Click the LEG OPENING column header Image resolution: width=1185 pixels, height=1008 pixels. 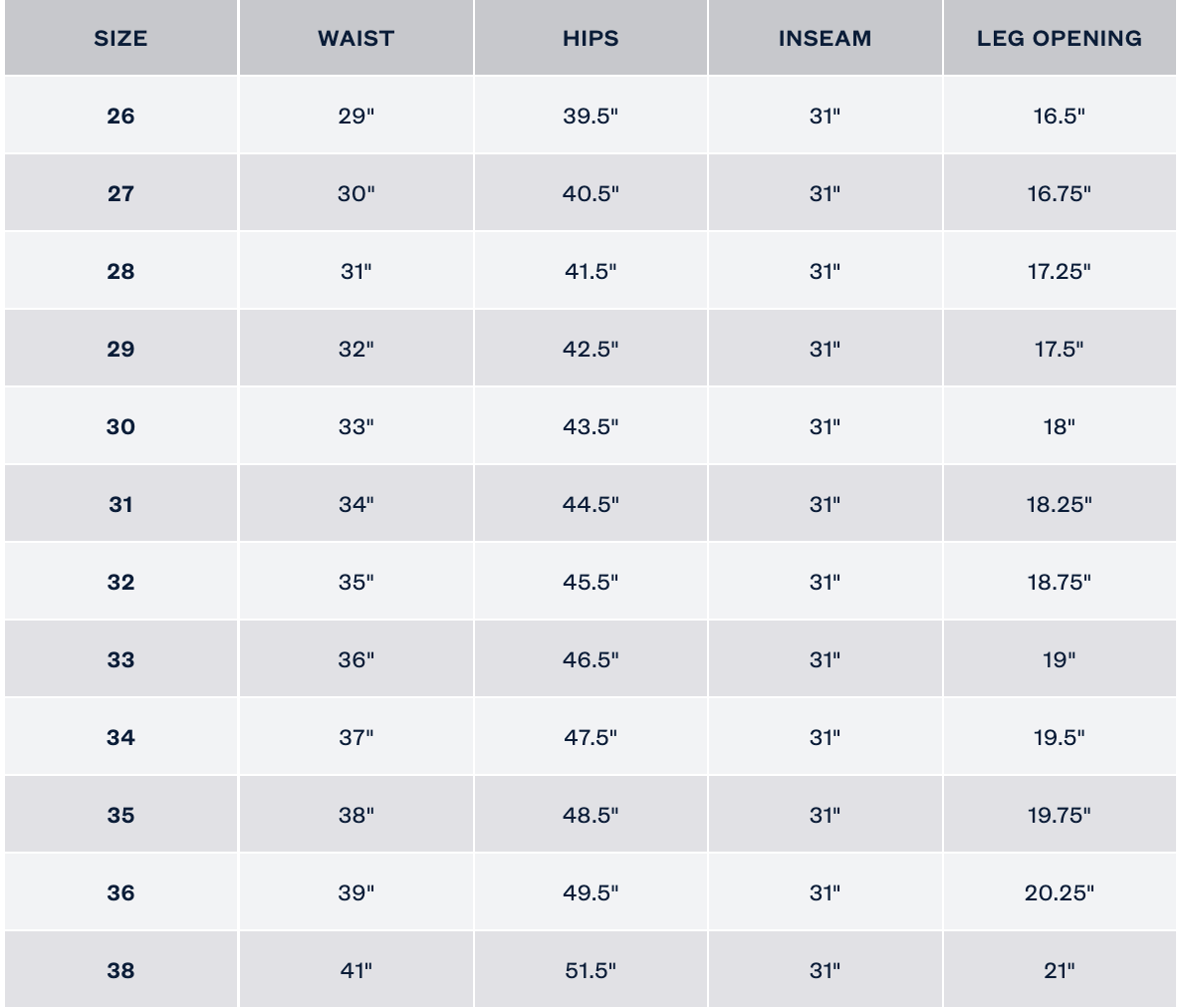(1059, 39)
